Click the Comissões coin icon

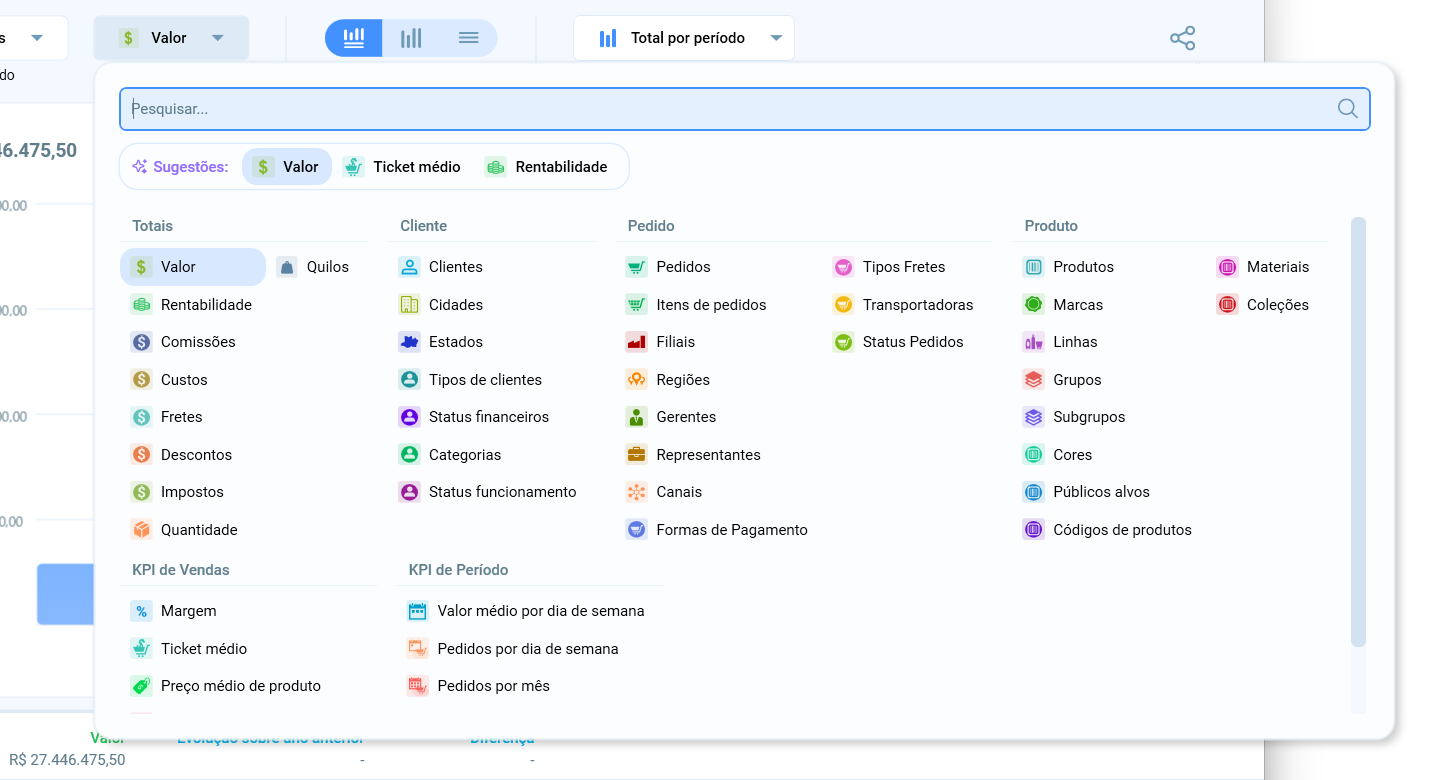[141, 342]
